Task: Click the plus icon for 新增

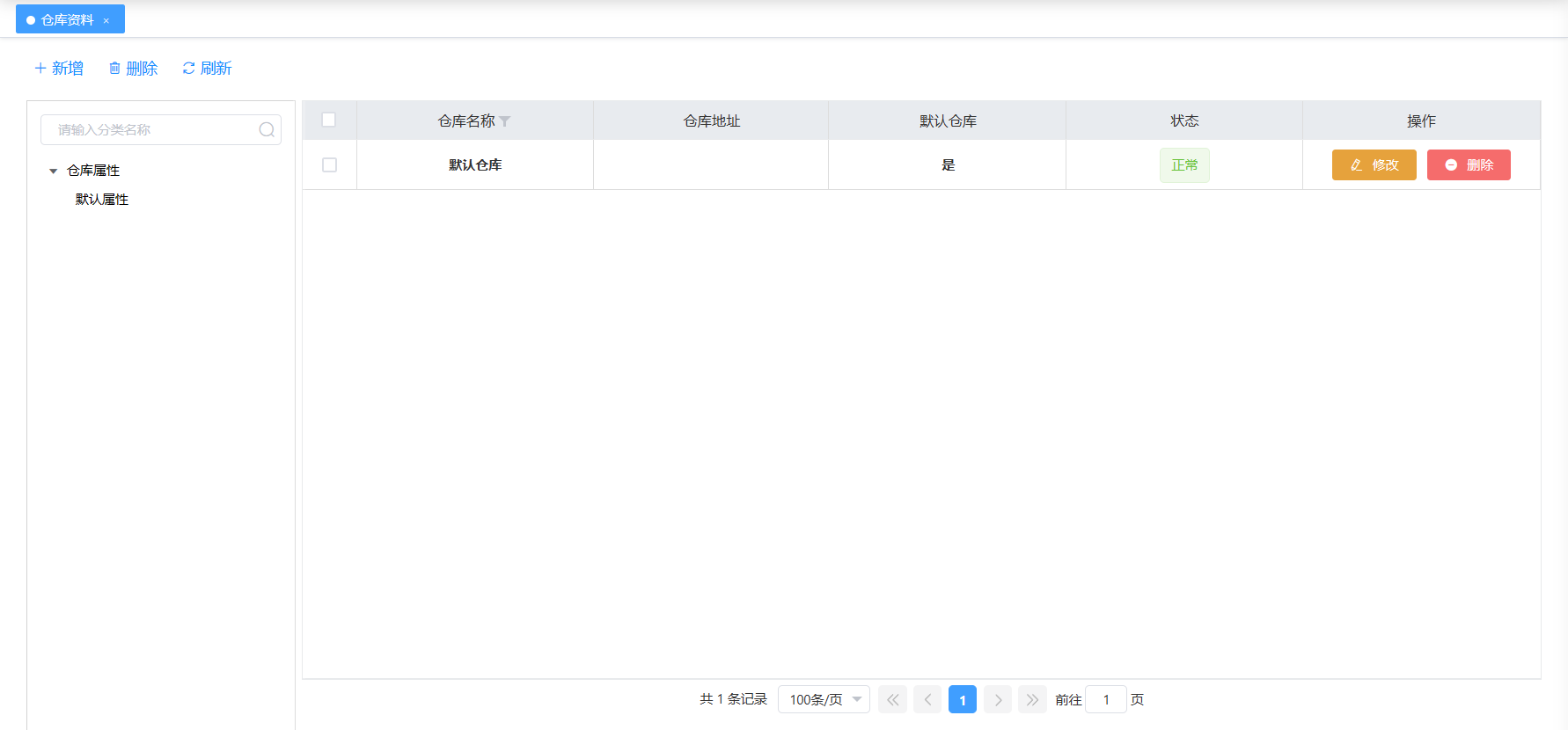Action: [40, 69]
